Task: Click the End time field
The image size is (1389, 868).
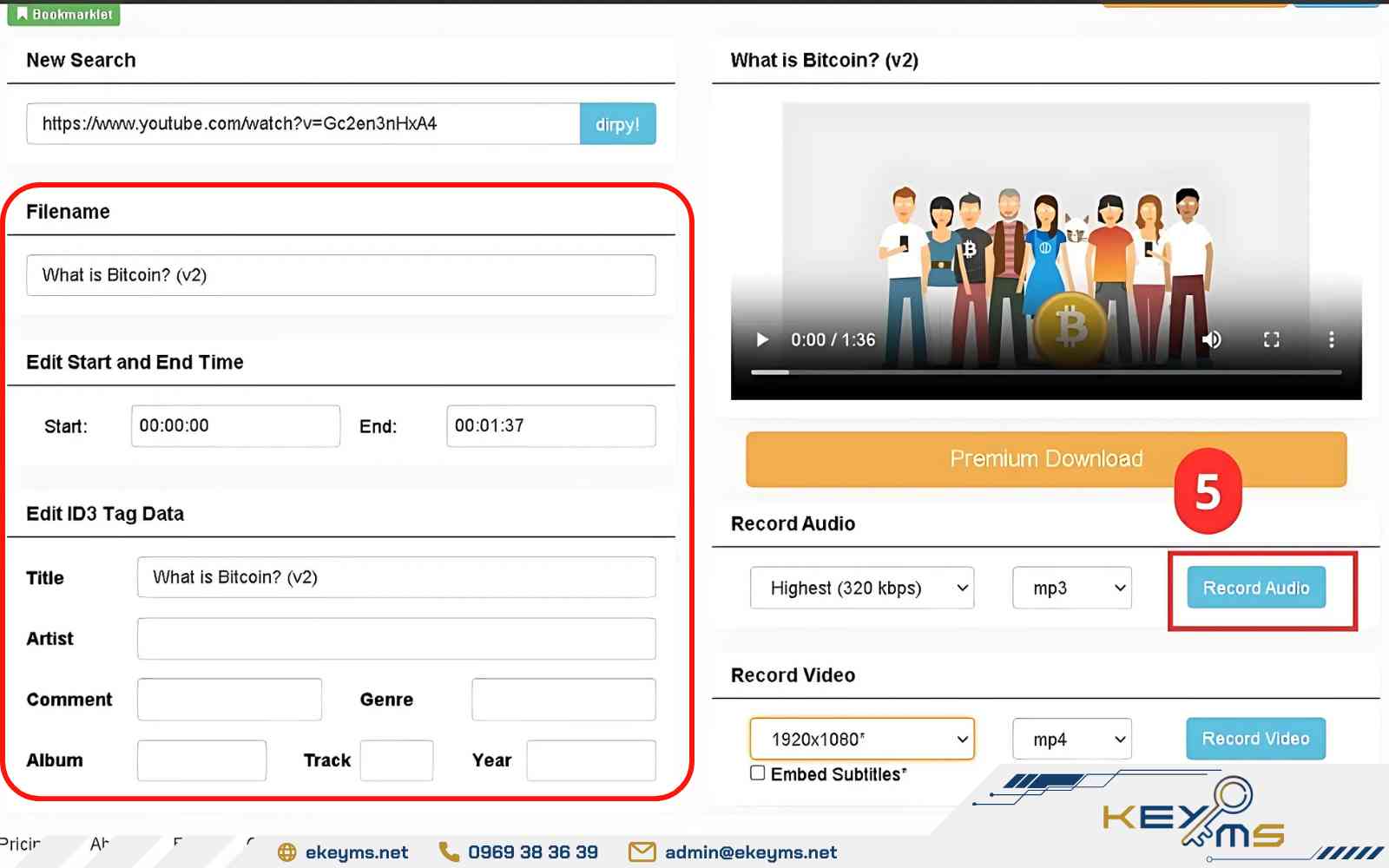Action: pos(551,426)
